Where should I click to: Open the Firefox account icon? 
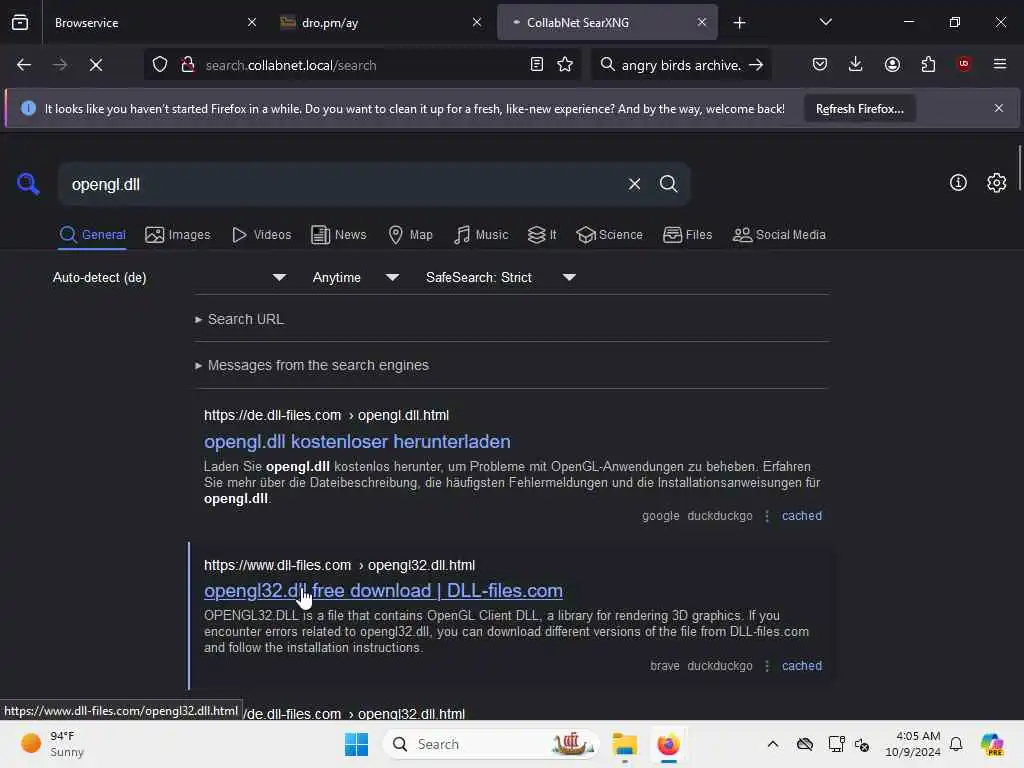tap(892, 65)
